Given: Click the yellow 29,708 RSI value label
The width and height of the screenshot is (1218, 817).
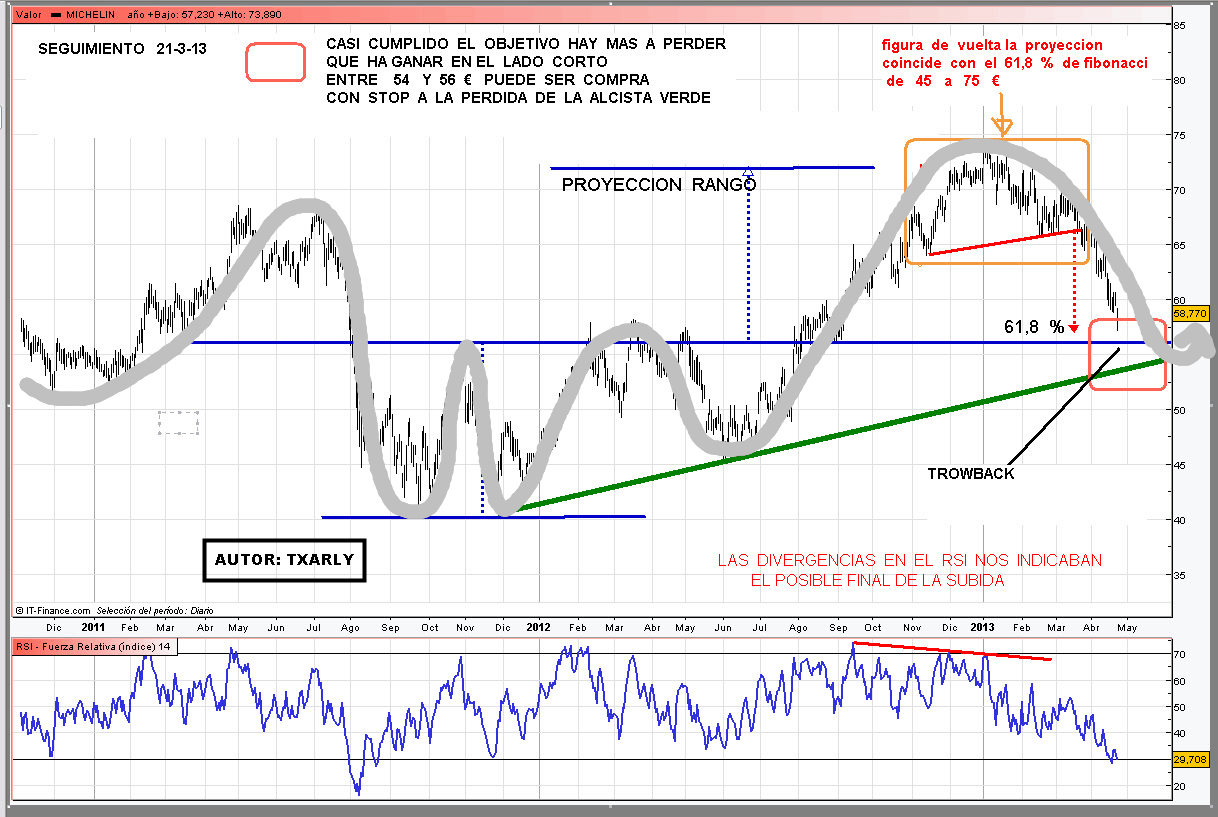Looking at the screenshot, I should point(1191,760).
